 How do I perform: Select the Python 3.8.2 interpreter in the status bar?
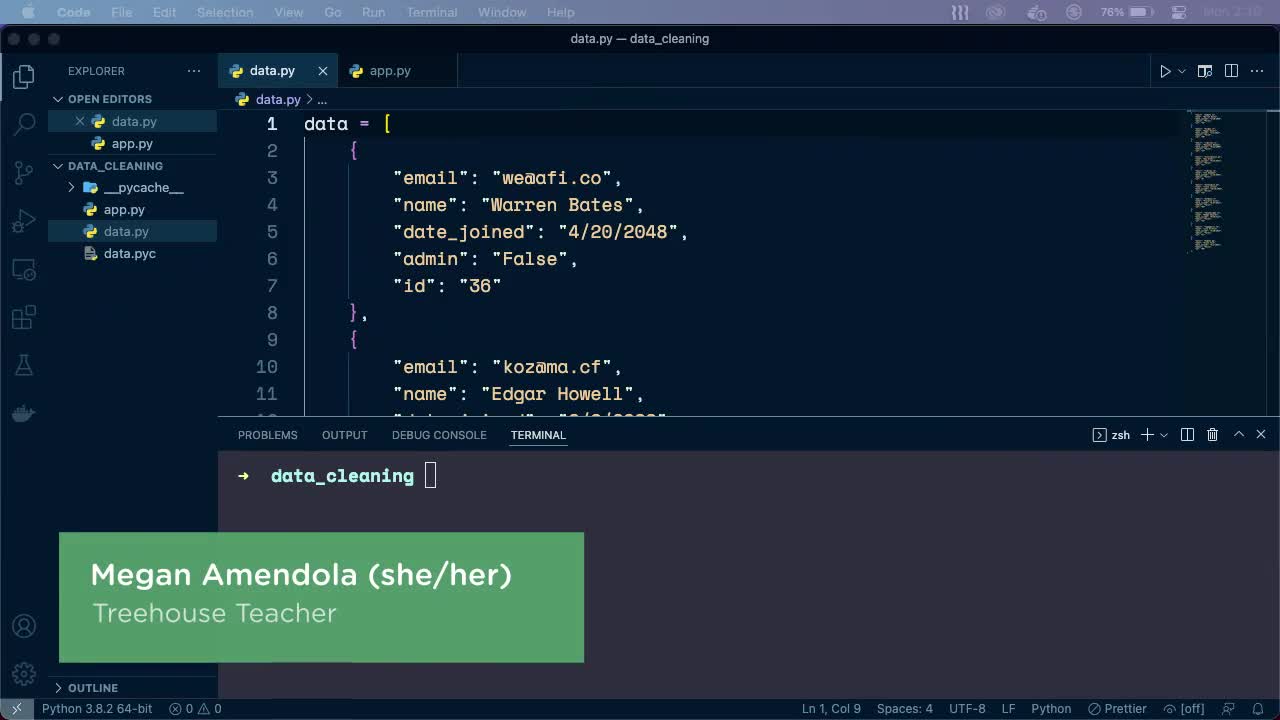(96, 708)
